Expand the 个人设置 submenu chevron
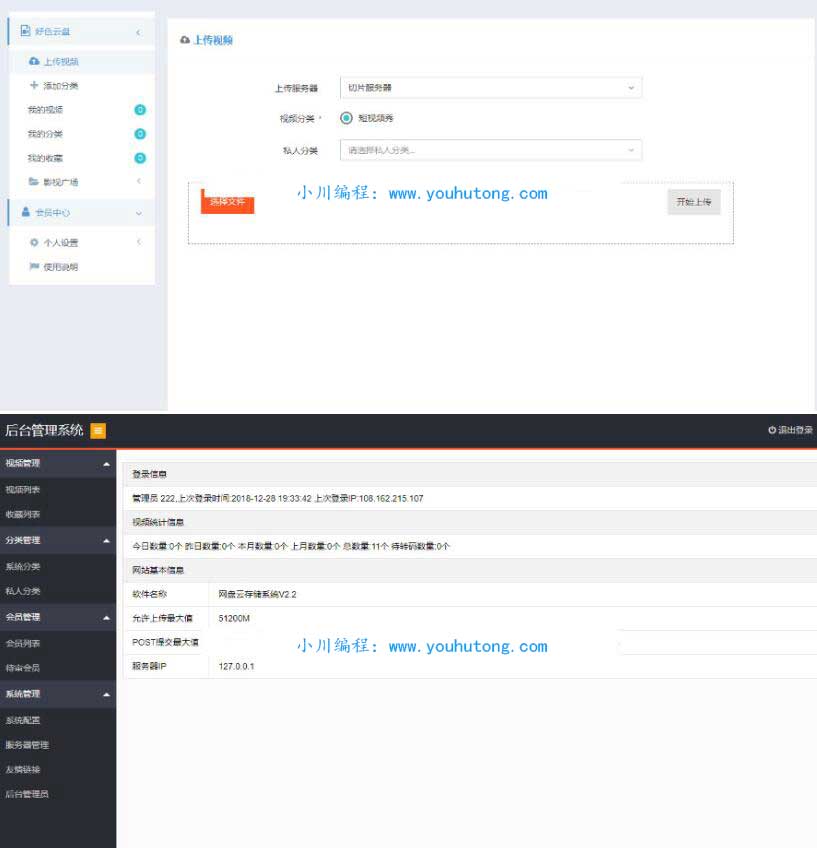Viewport: 817px width, 848px height. click(139, 242)
